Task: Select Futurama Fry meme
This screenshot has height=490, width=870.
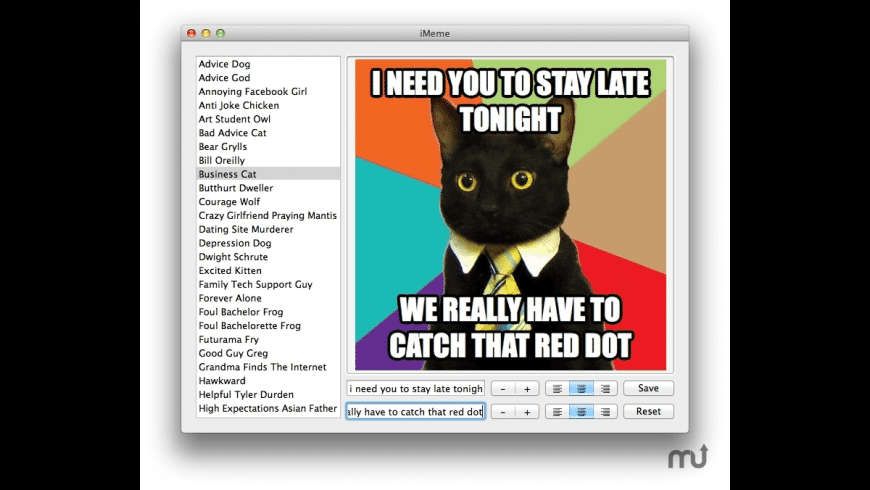Action: coord(268,340)
